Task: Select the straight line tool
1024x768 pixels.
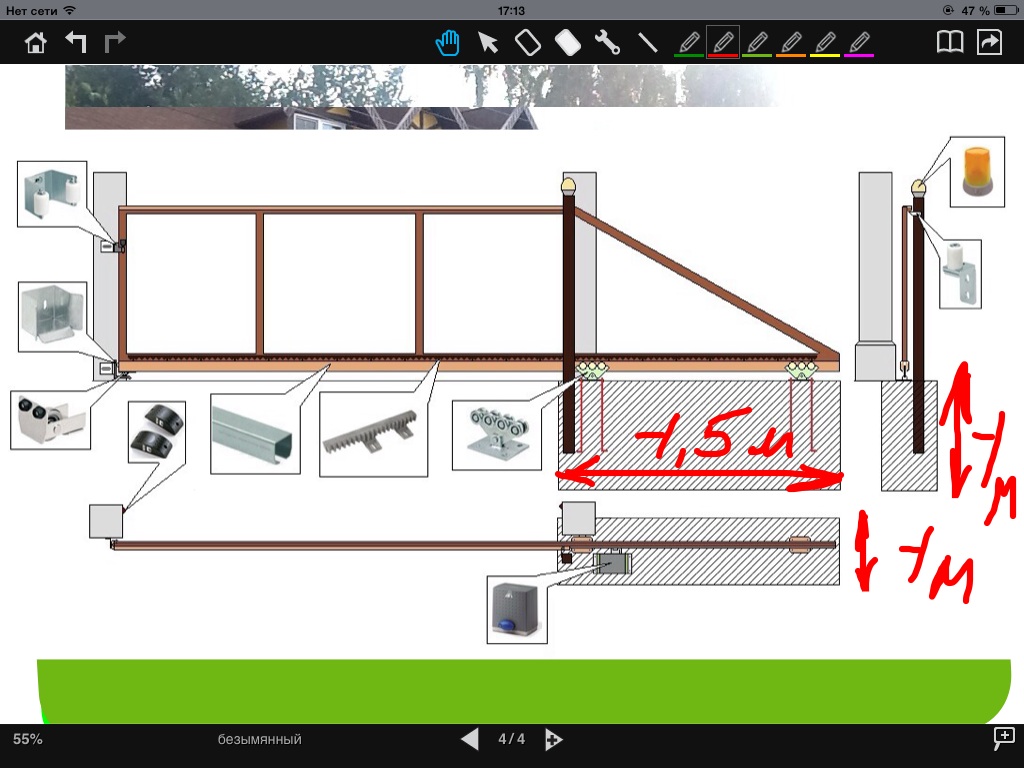Action: pyautogui.click(x=648, y=42)
